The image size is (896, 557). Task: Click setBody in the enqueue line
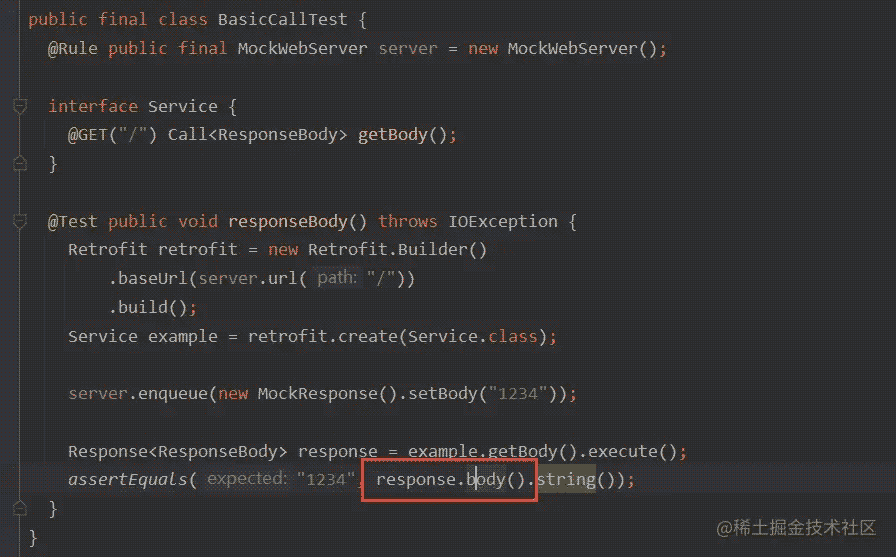442,394
